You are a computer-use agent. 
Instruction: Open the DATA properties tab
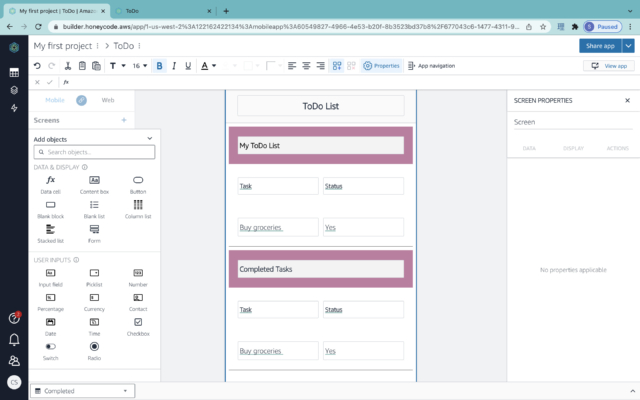(x=529, y=148)
